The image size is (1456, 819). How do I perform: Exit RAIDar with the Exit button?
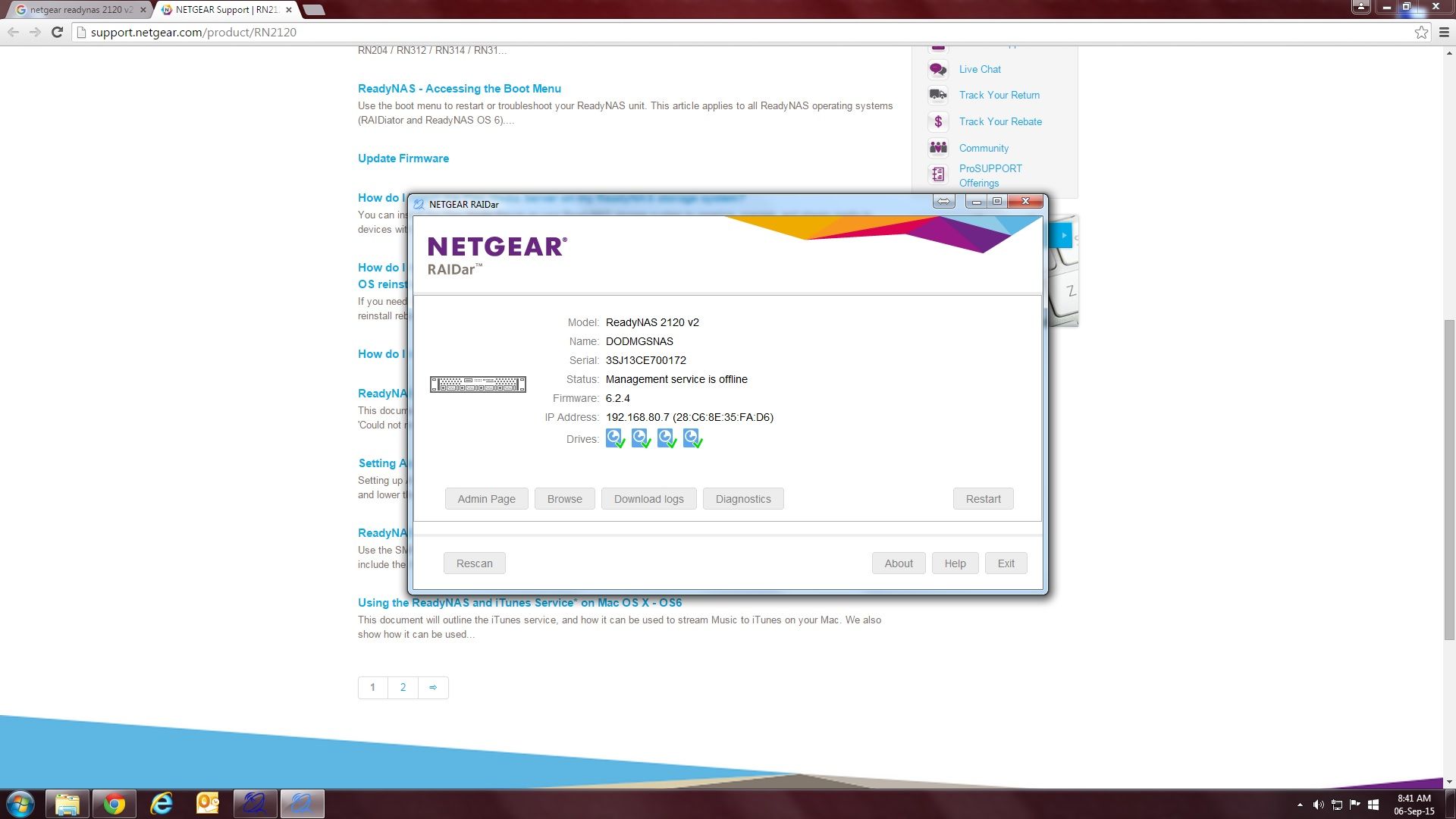(1006, 563)
